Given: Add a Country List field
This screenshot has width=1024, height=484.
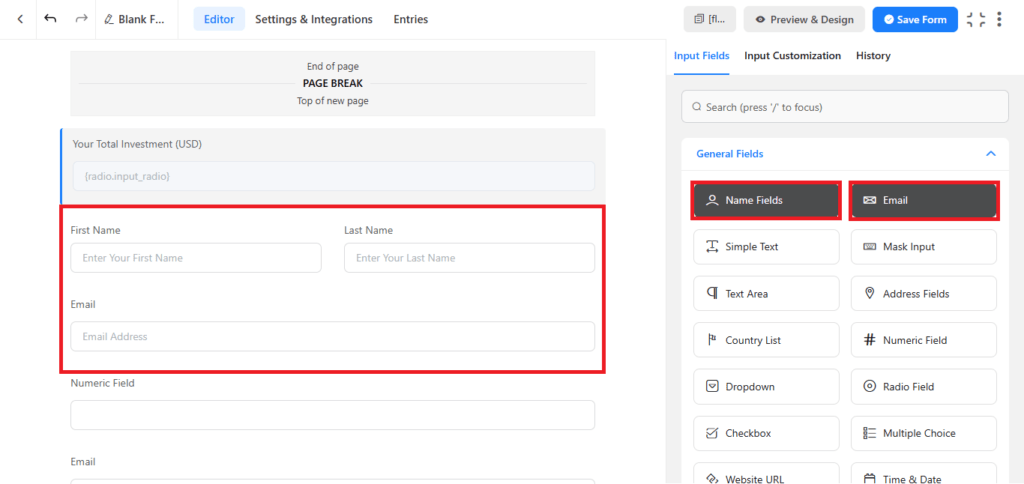Looking at the screenshot, I should coord(766,340).
